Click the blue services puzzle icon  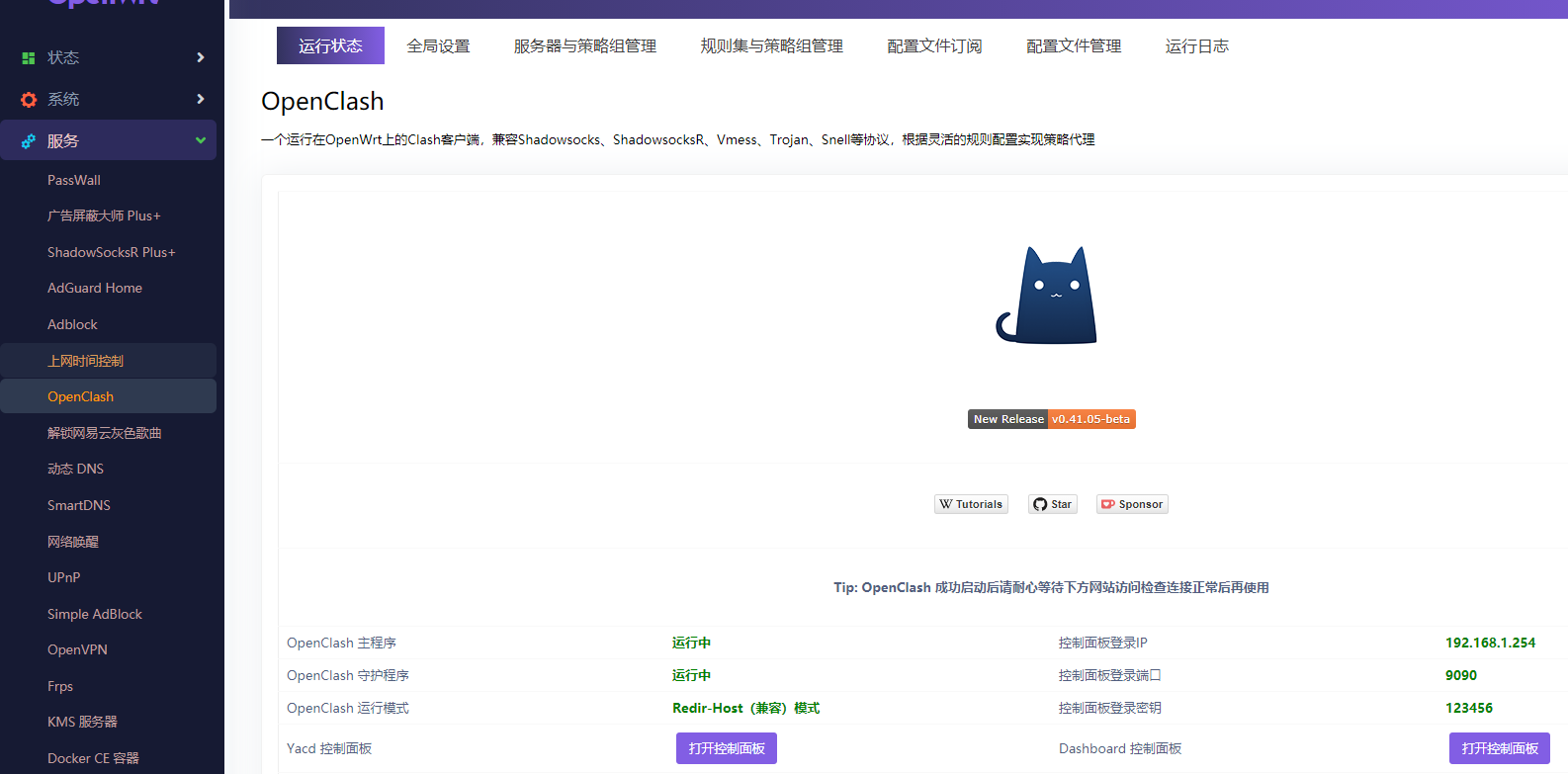pyautogui.click(x=29, y=141)
